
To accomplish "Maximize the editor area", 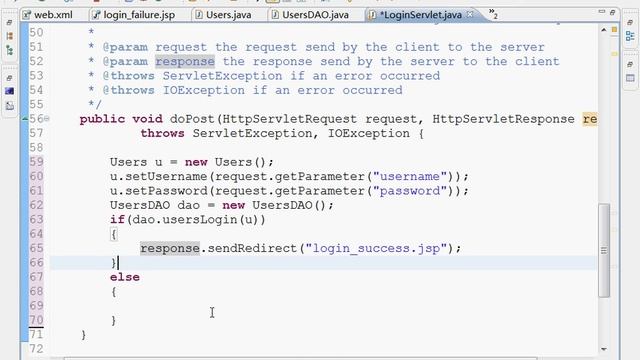I will [612, 13].
